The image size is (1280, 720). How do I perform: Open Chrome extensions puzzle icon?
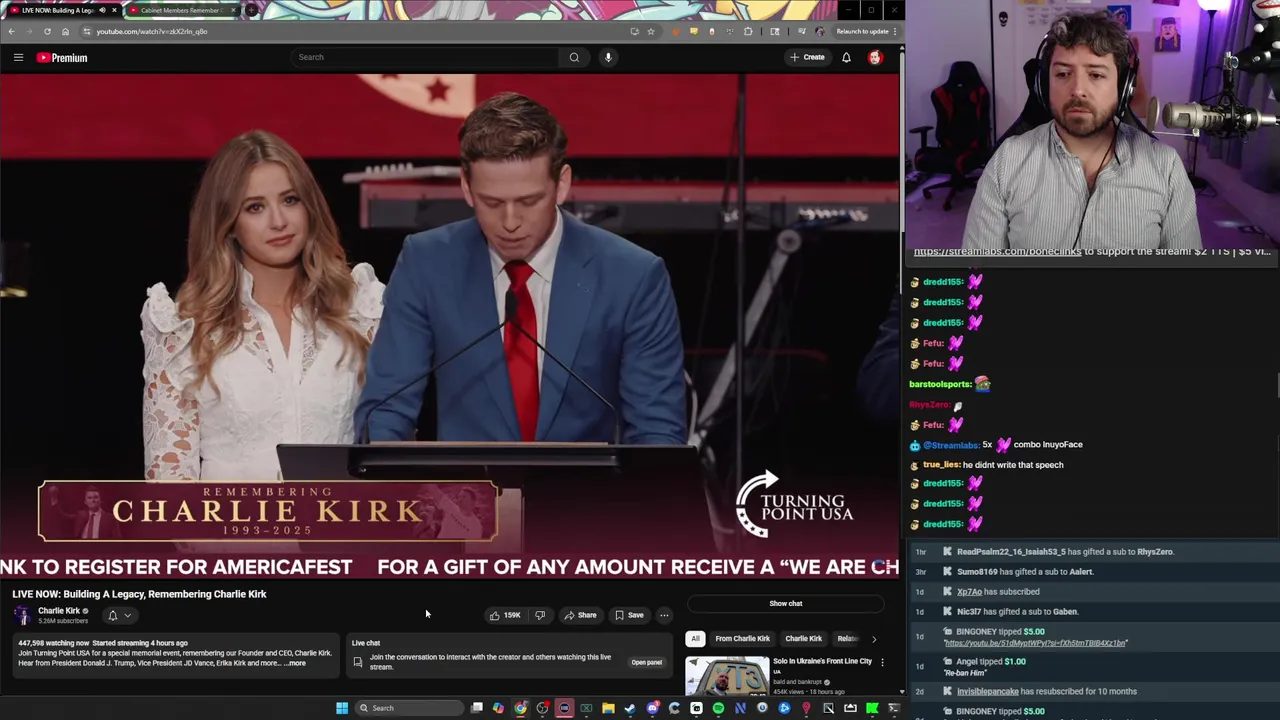coord(748,31)
